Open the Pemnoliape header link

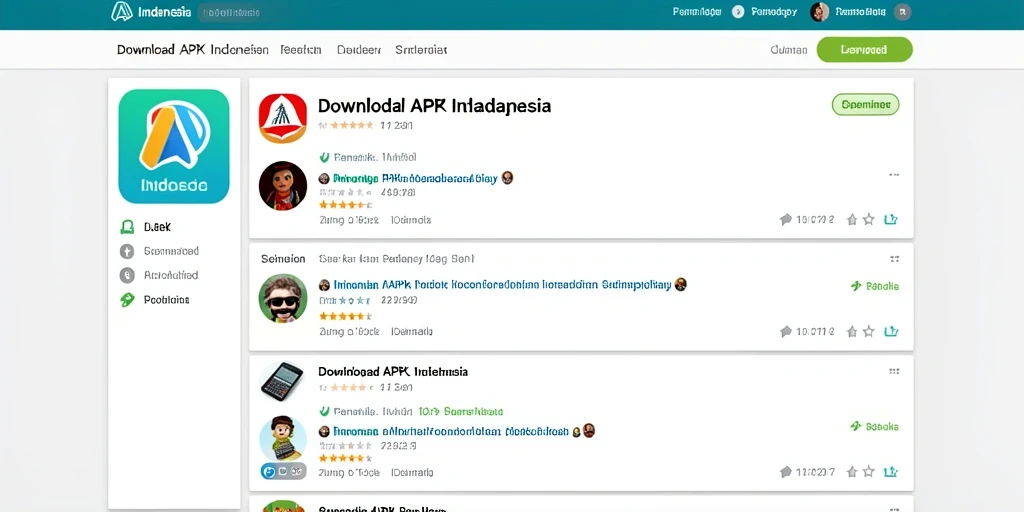[x=697, y=12]
